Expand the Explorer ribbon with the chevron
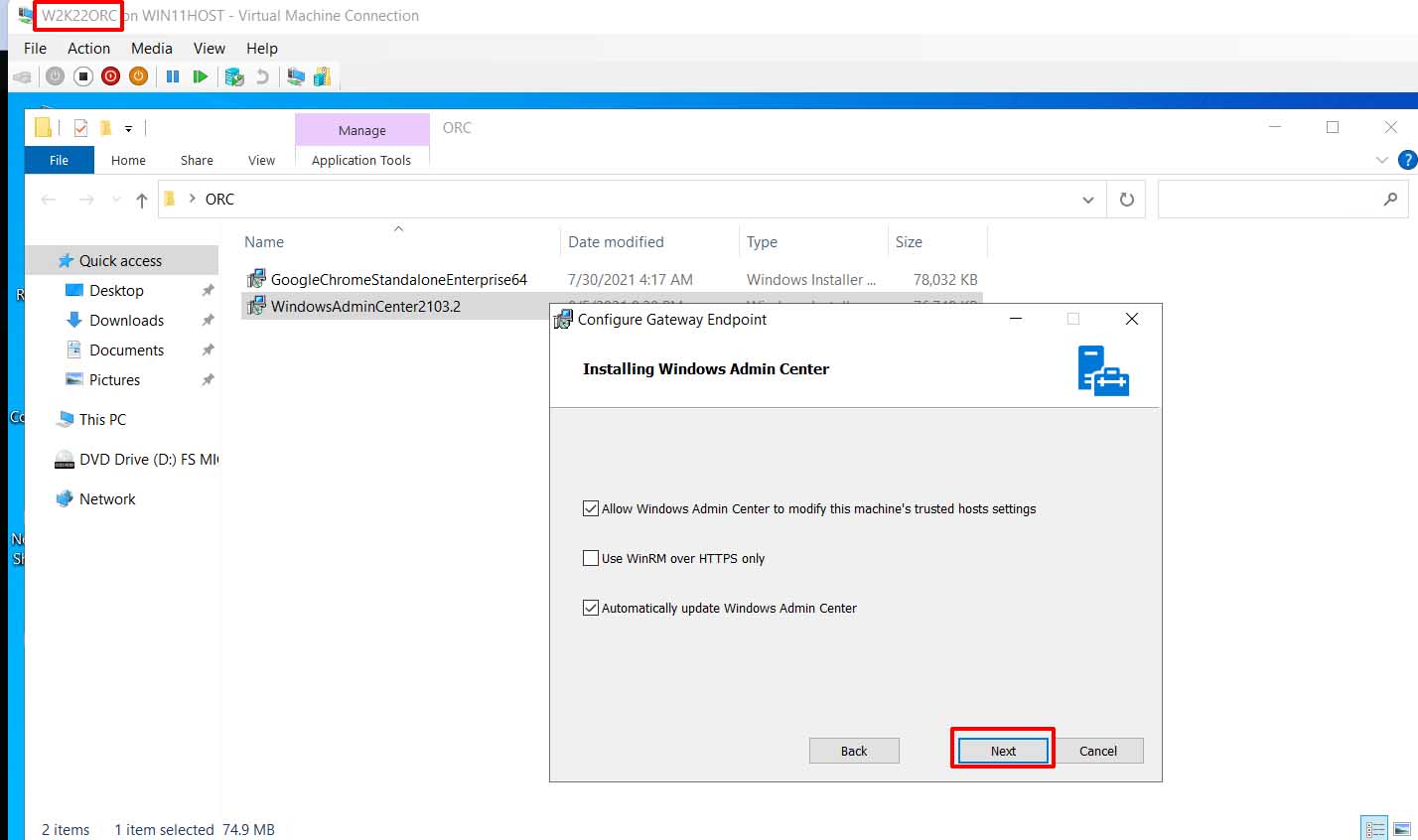The height and width of the screenshot is (840, 1418). pos(1381,160)
